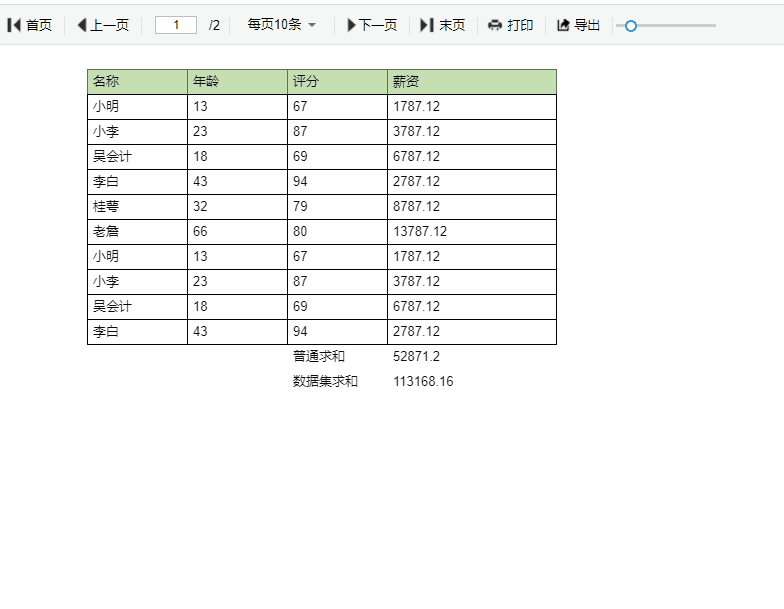
Task: Click the dataset sum 113168.16
Action: point(423,382)
